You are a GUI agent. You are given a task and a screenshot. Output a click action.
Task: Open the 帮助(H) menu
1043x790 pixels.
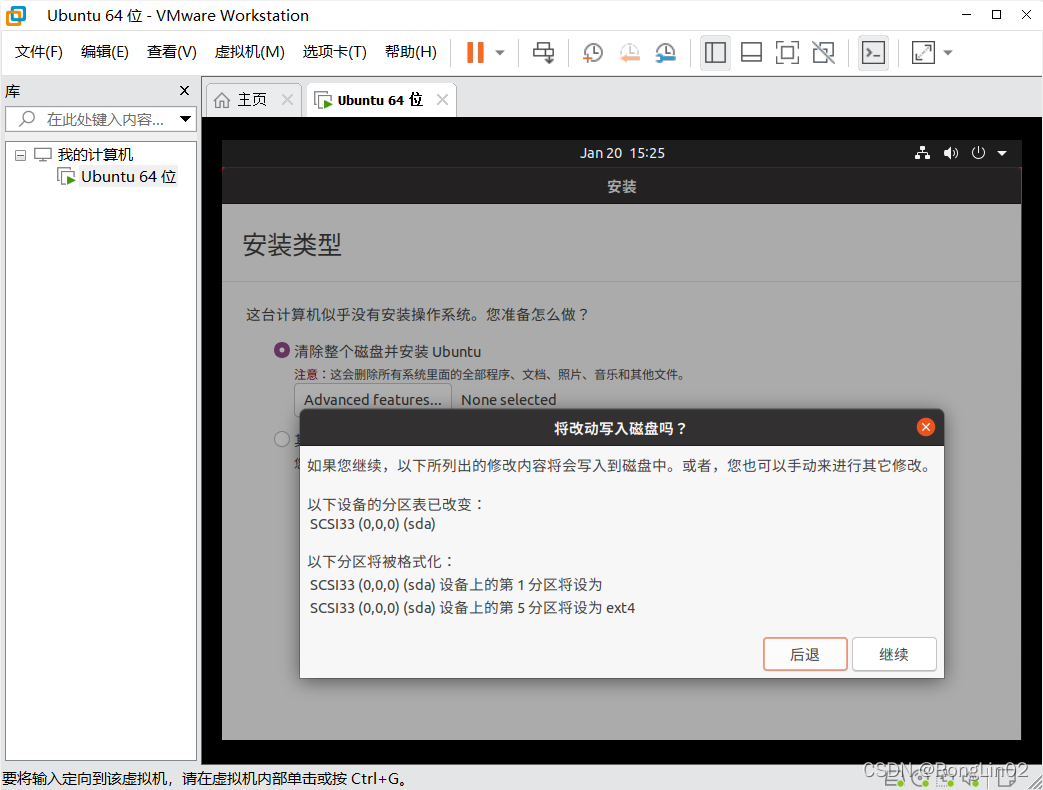click(411, 52)
